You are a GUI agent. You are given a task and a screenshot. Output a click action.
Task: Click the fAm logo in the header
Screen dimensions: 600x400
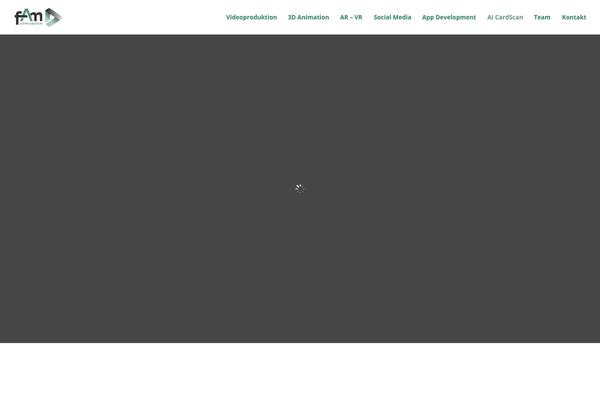click(38, 17)
